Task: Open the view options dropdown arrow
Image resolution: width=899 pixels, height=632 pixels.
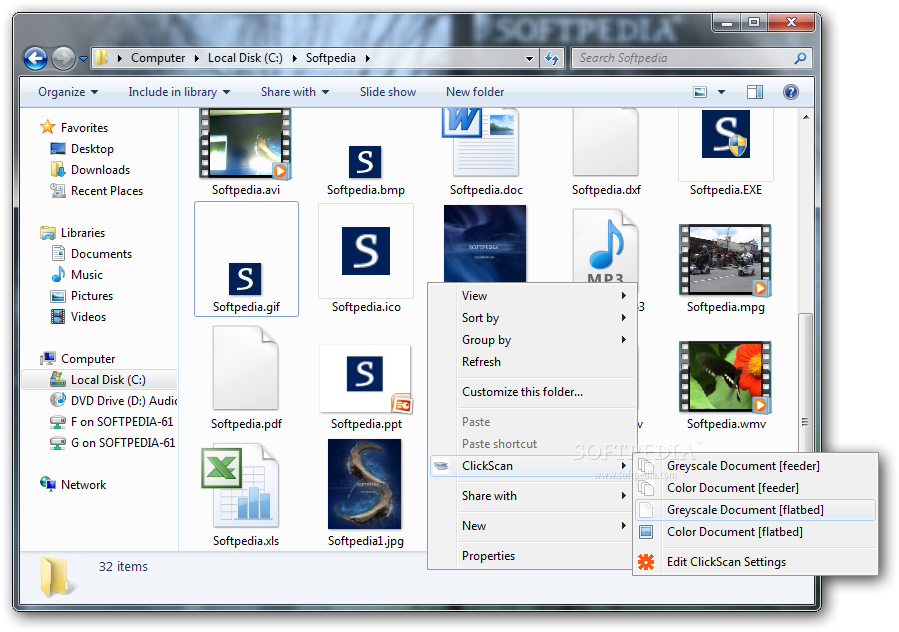Action: click(x=721, y=92)
